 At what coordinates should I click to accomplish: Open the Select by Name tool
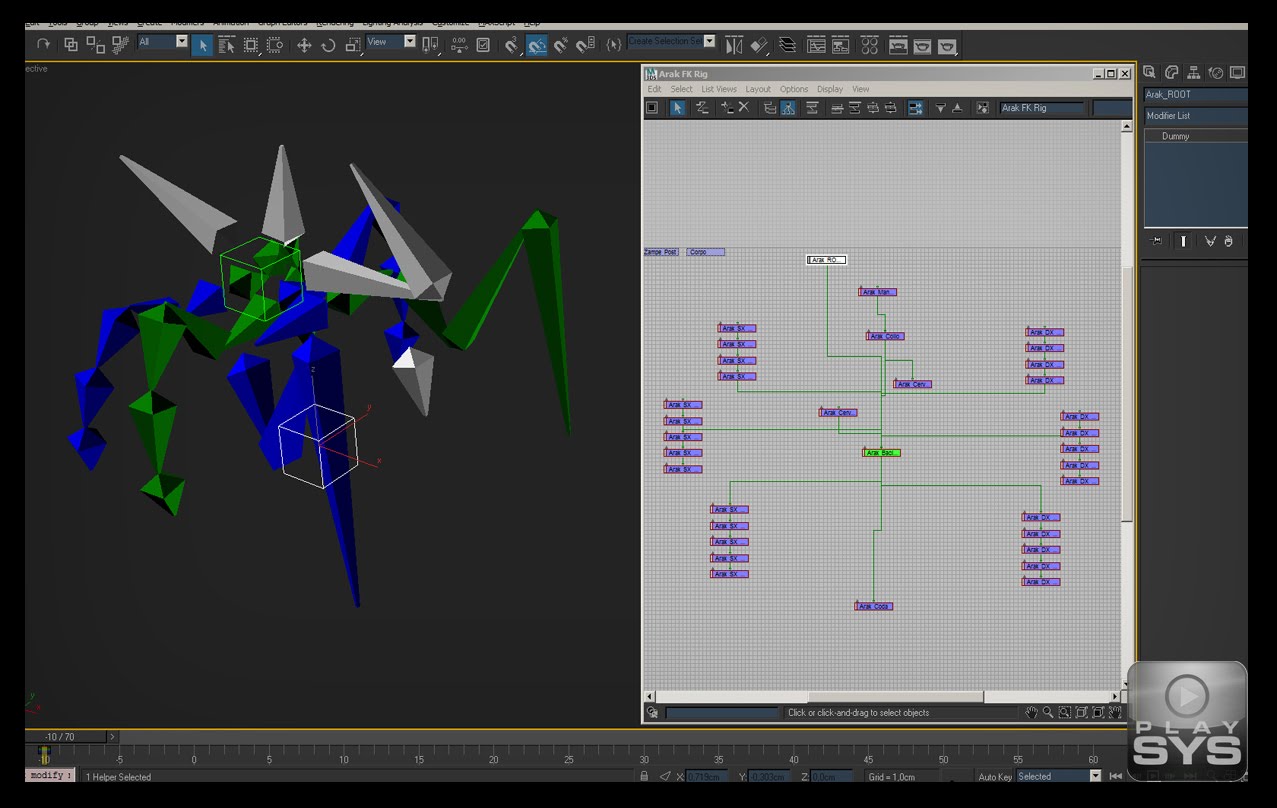[227, 45]
